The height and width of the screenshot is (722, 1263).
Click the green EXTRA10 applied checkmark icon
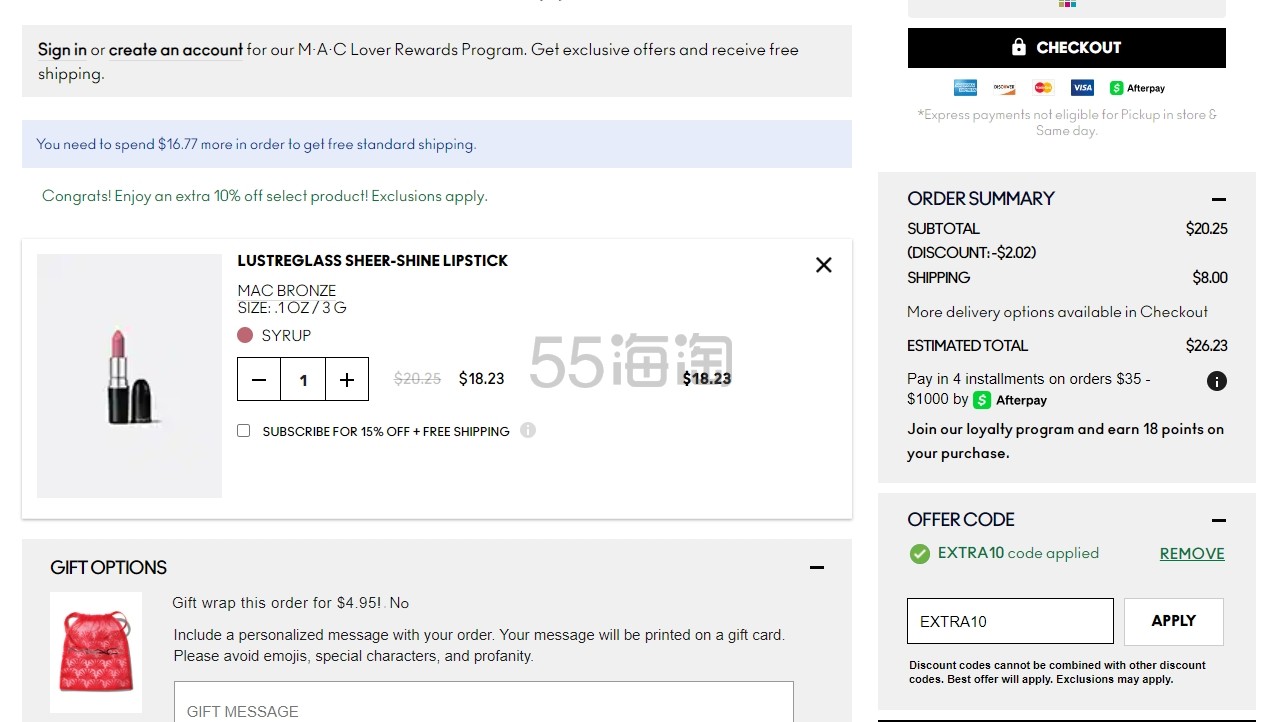[x=919, y=554]
